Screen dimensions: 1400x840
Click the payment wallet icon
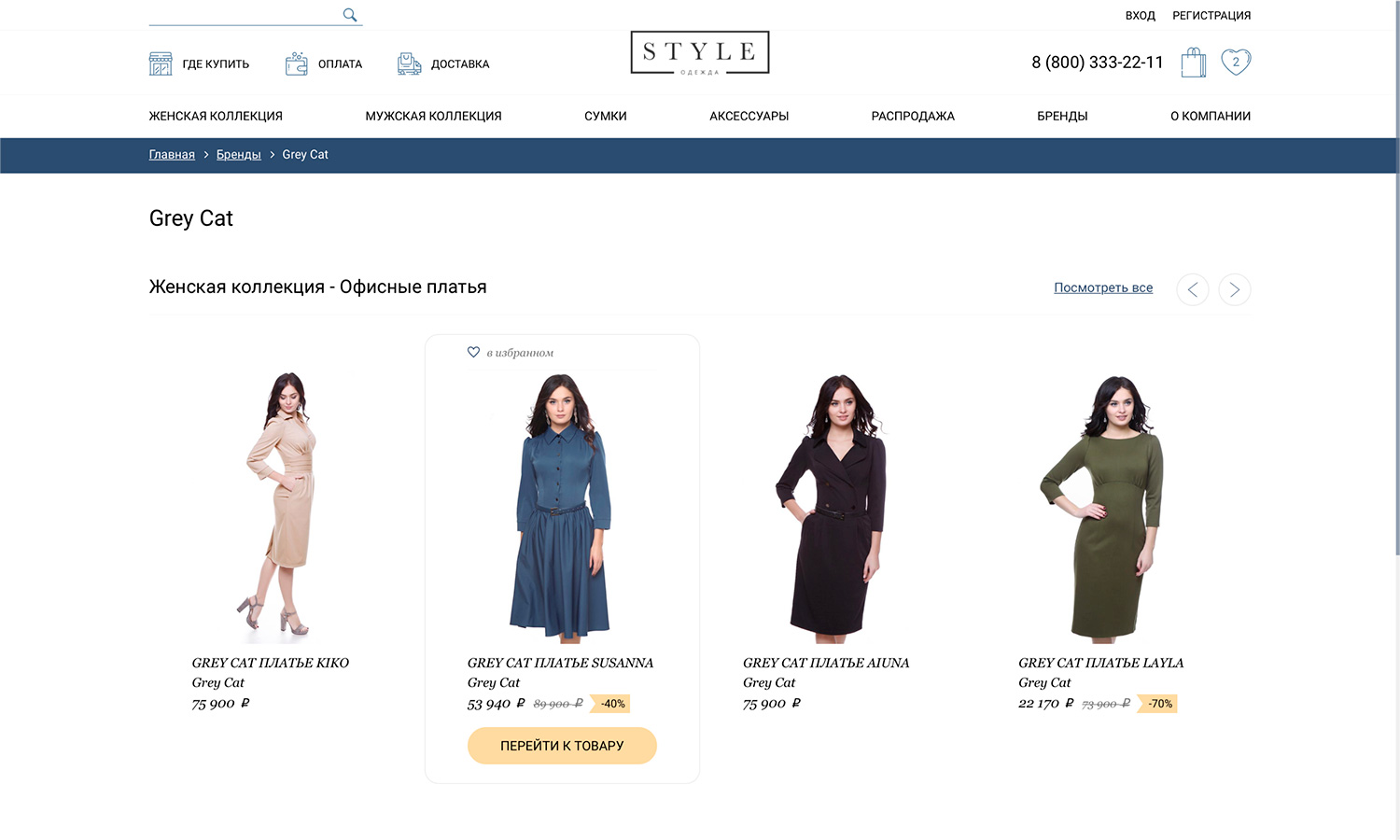pyautogui.click(x=297, y=63)
